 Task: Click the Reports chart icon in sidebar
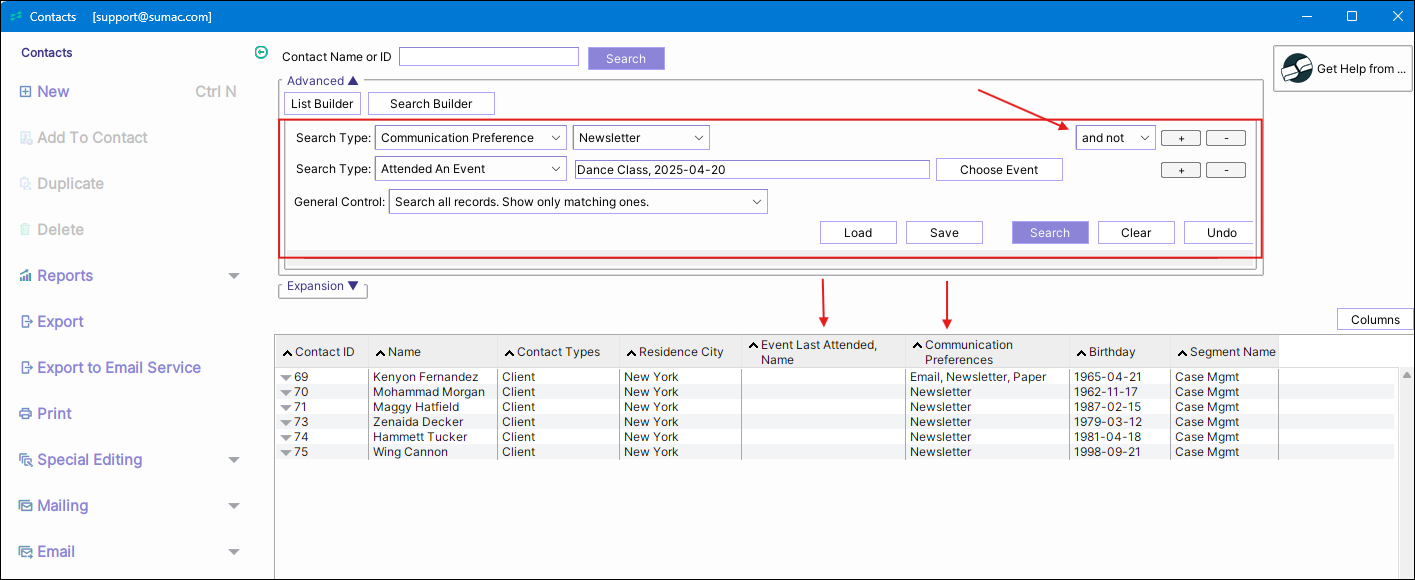(x=25, y=276)
